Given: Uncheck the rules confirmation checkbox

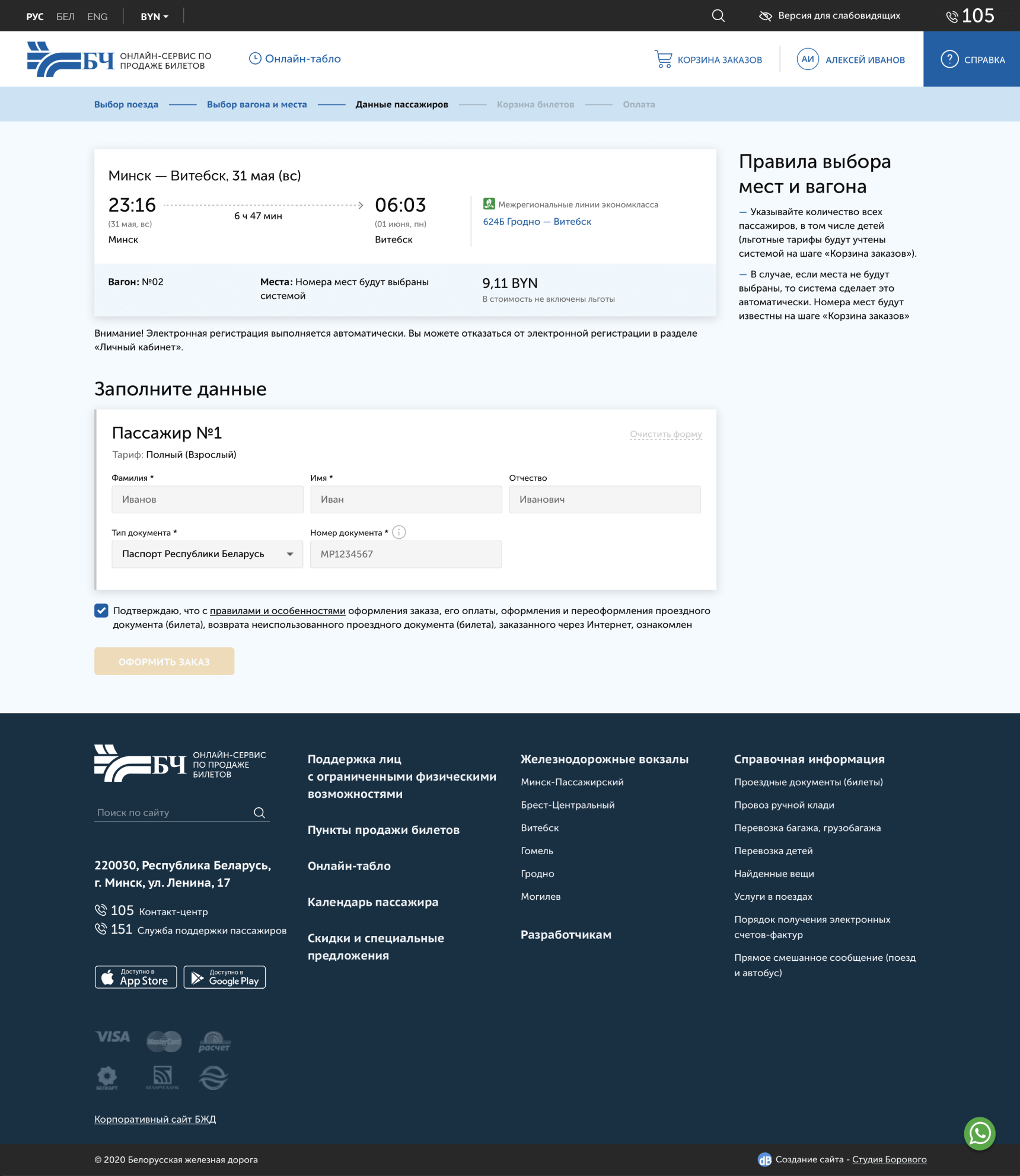Looking at the screenshot, I should pos(101,611).
